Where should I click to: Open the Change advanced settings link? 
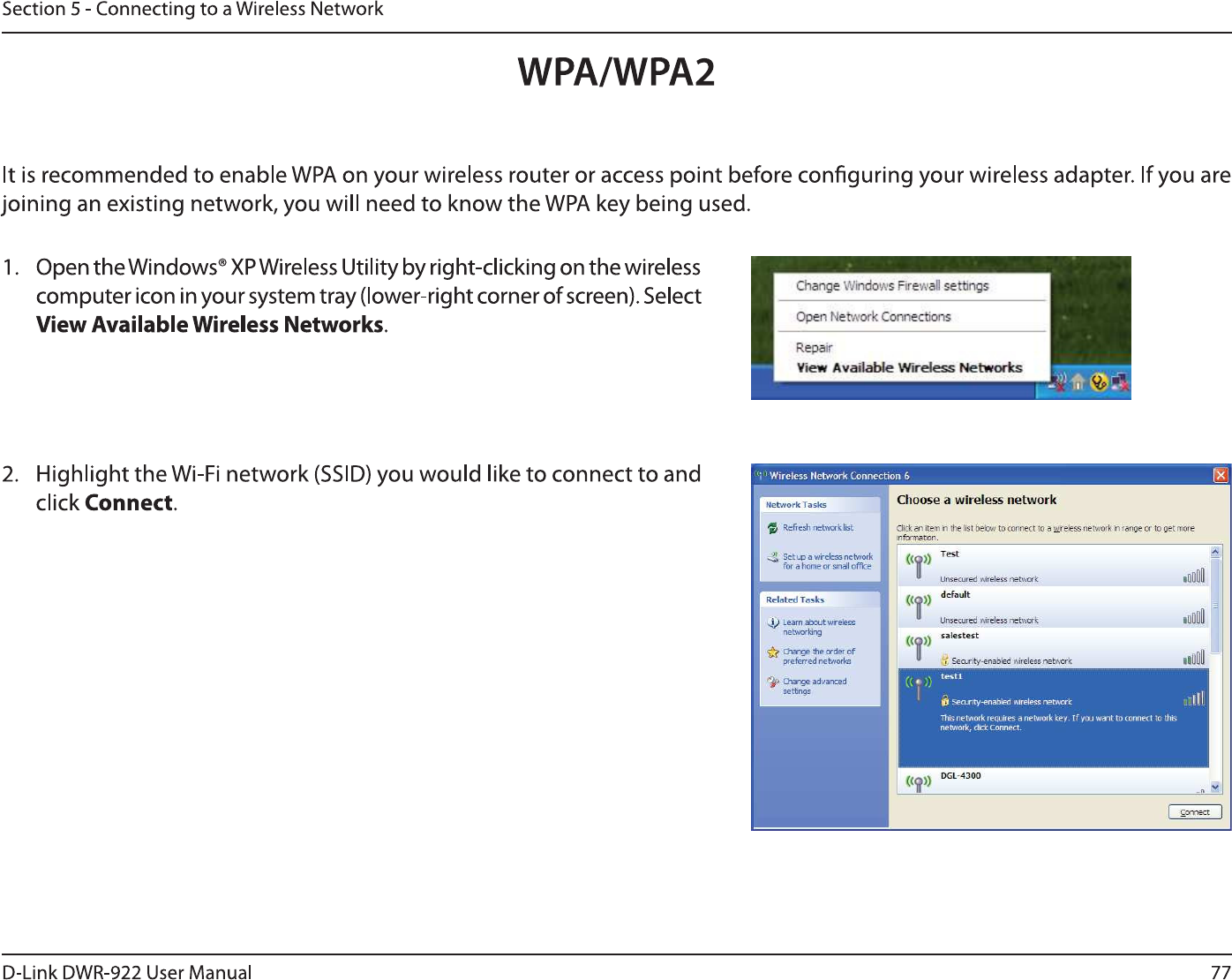[x=815, y=686]
